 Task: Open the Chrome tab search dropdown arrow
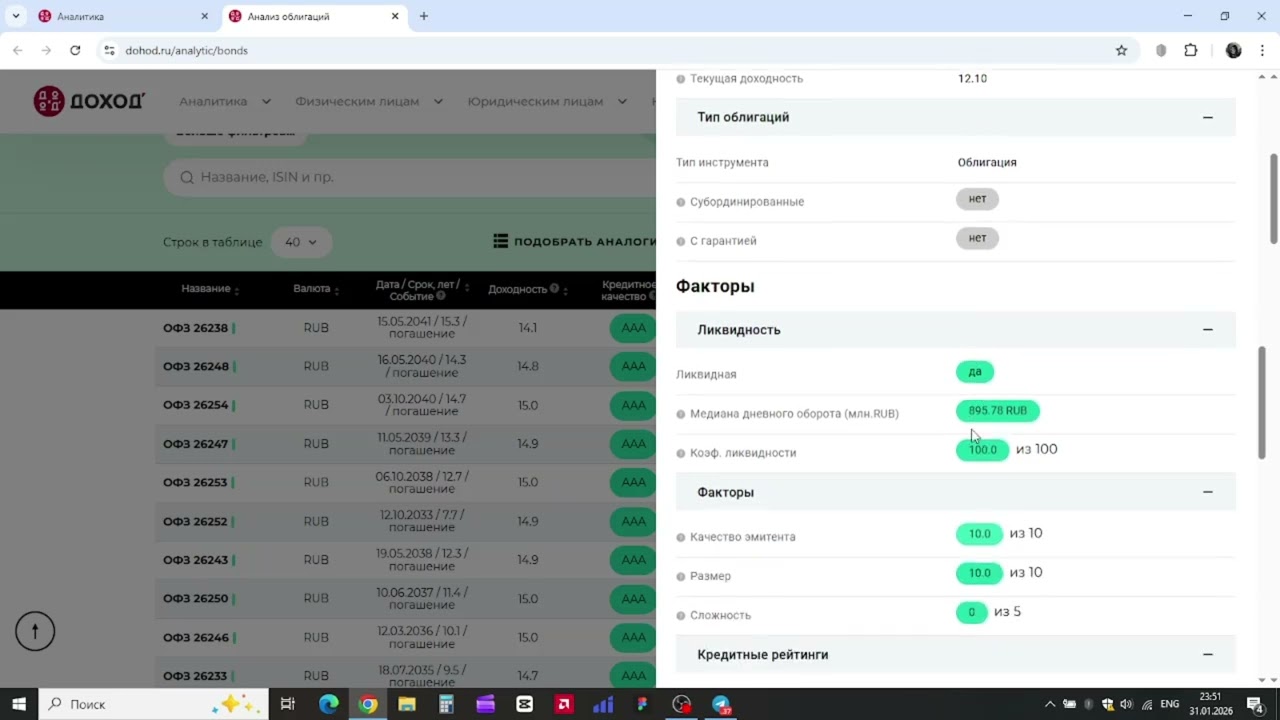coord(16,16)
